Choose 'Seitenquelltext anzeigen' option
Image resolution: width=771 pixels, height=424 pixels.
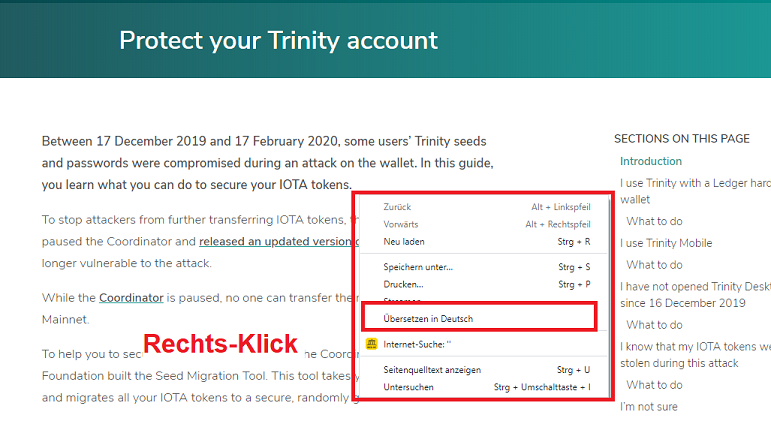coord(484,370)
